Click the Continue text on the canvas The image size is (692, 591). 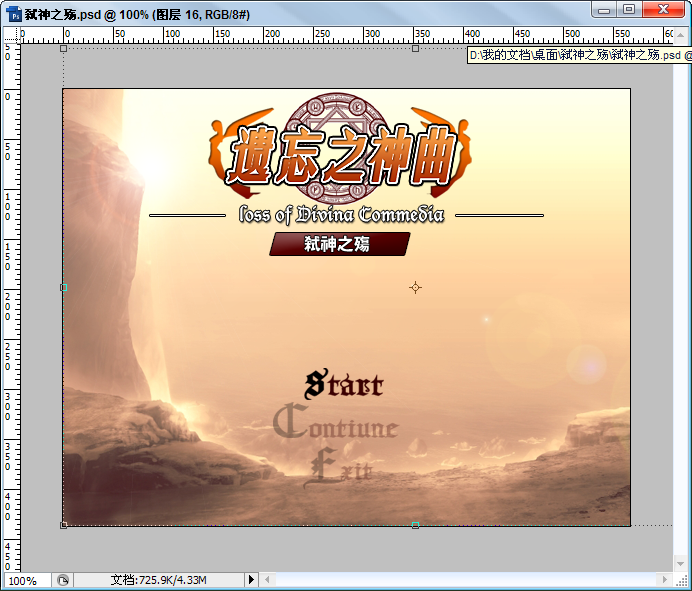[x=335, y=422]
